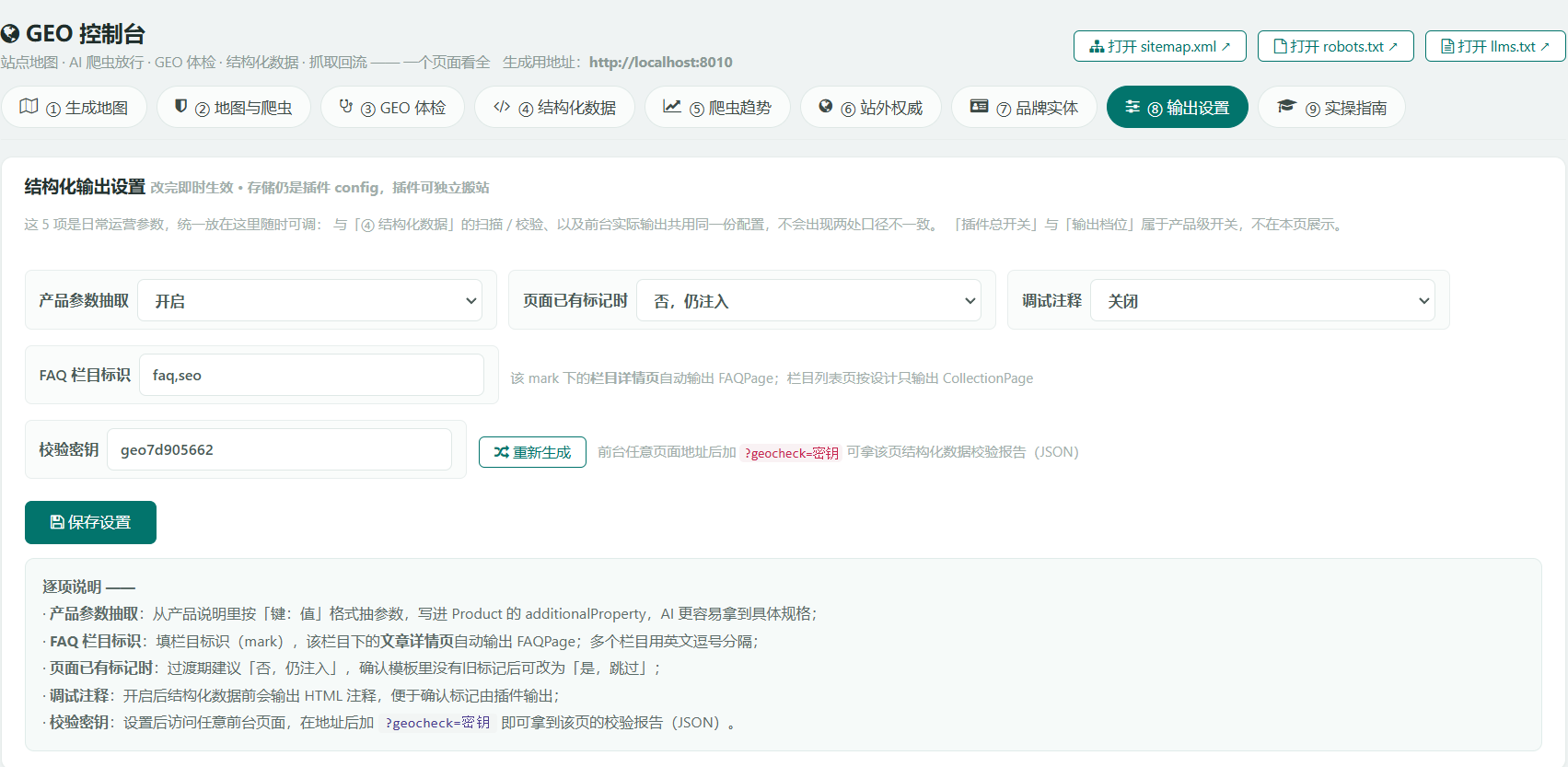Screen dimensions: 1568x767
Task: Click the shuffle icon in 重新生成 button
Action: pos(502,452)
